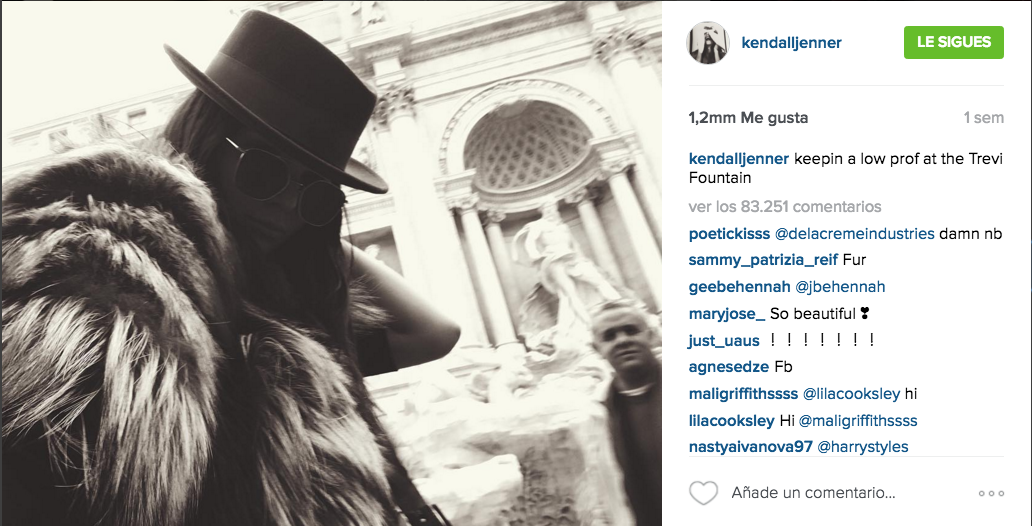Click the Añade un comentario input field
This screenshot has height=526, width=1032.
point(813,492)
